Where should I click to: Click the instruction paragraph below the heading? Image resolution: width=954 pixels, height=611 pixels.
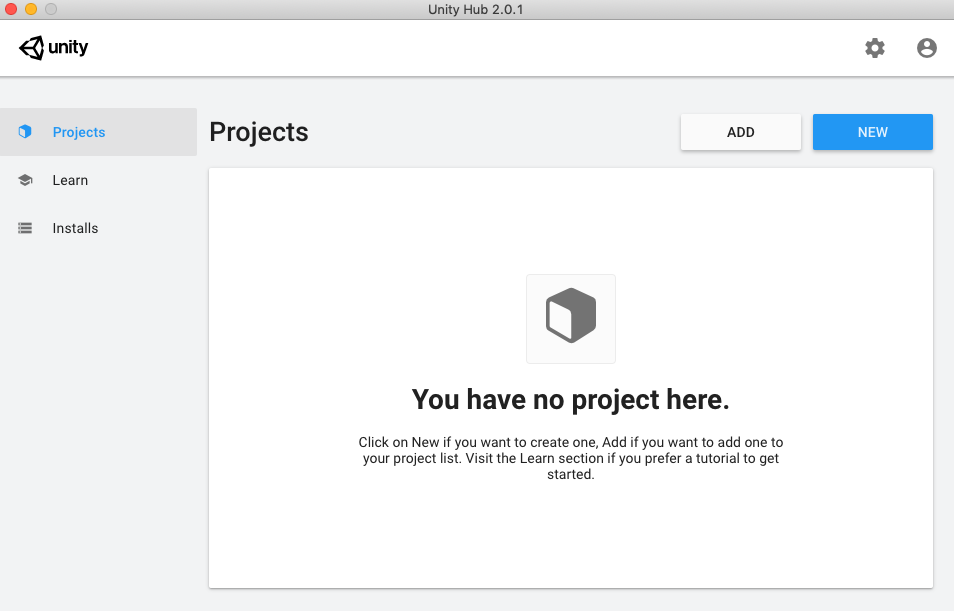571,458
